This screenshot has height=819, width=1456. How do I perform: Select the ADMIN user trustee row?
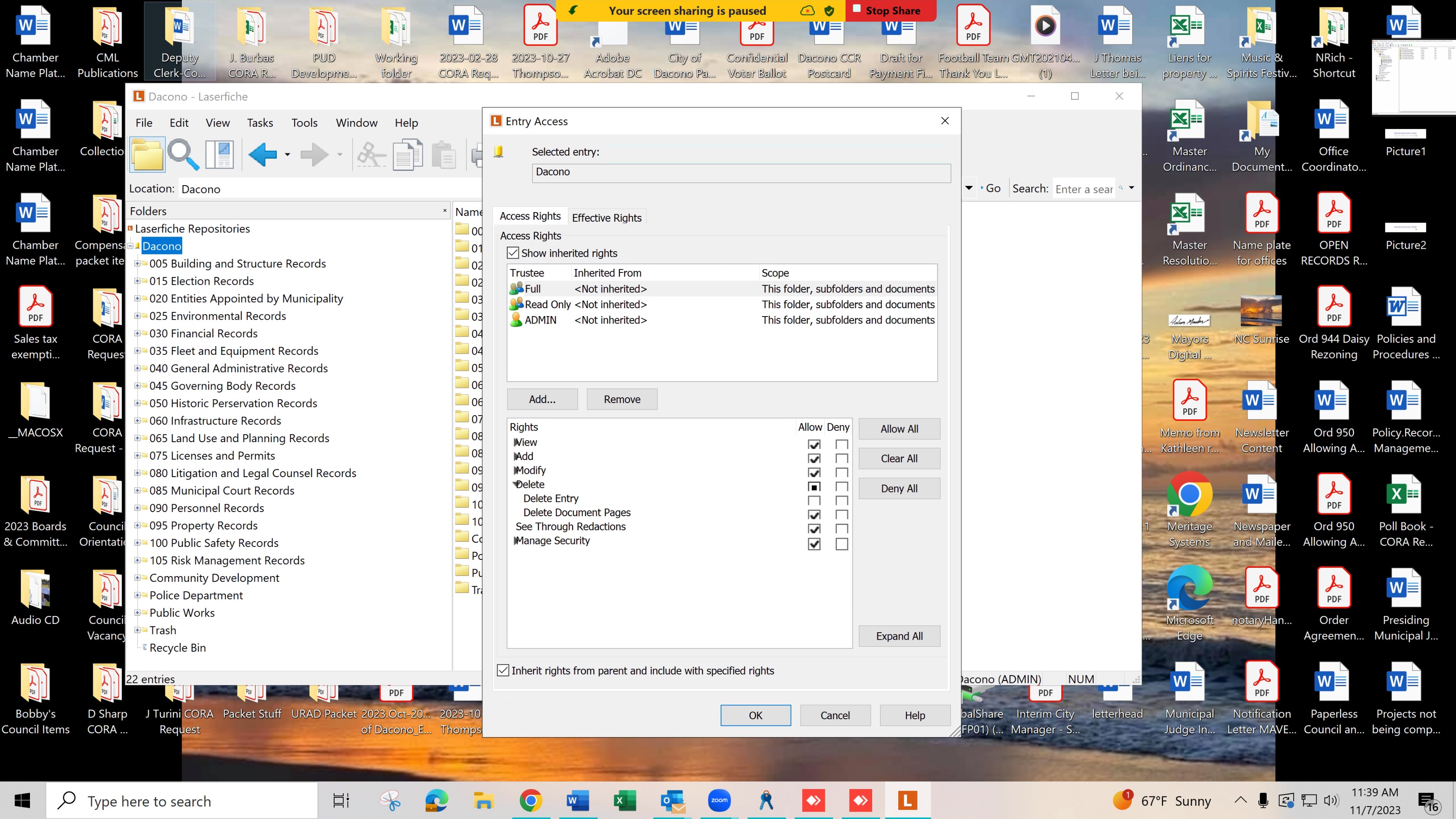point(541,320)
